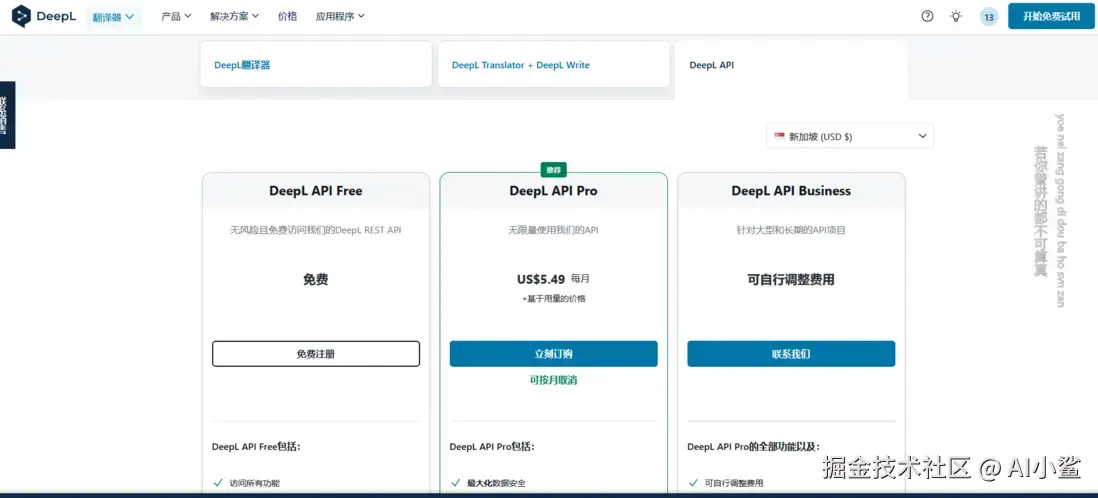The height and width of the screenshot is (498, 1098).
Task: Click the US$5.49 price text
Action: 541,279
